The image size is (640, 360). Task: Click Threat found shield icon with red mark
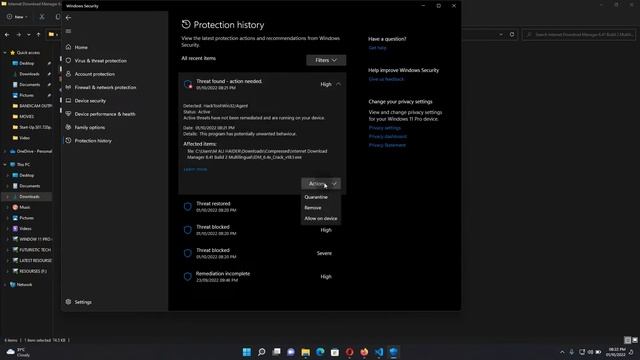(188, 84)
